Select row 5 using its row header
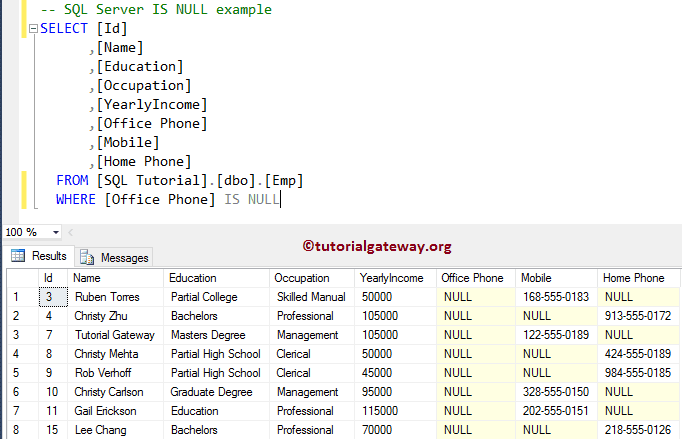The height and width of the screenshot is (439, 682). point(17,373)
